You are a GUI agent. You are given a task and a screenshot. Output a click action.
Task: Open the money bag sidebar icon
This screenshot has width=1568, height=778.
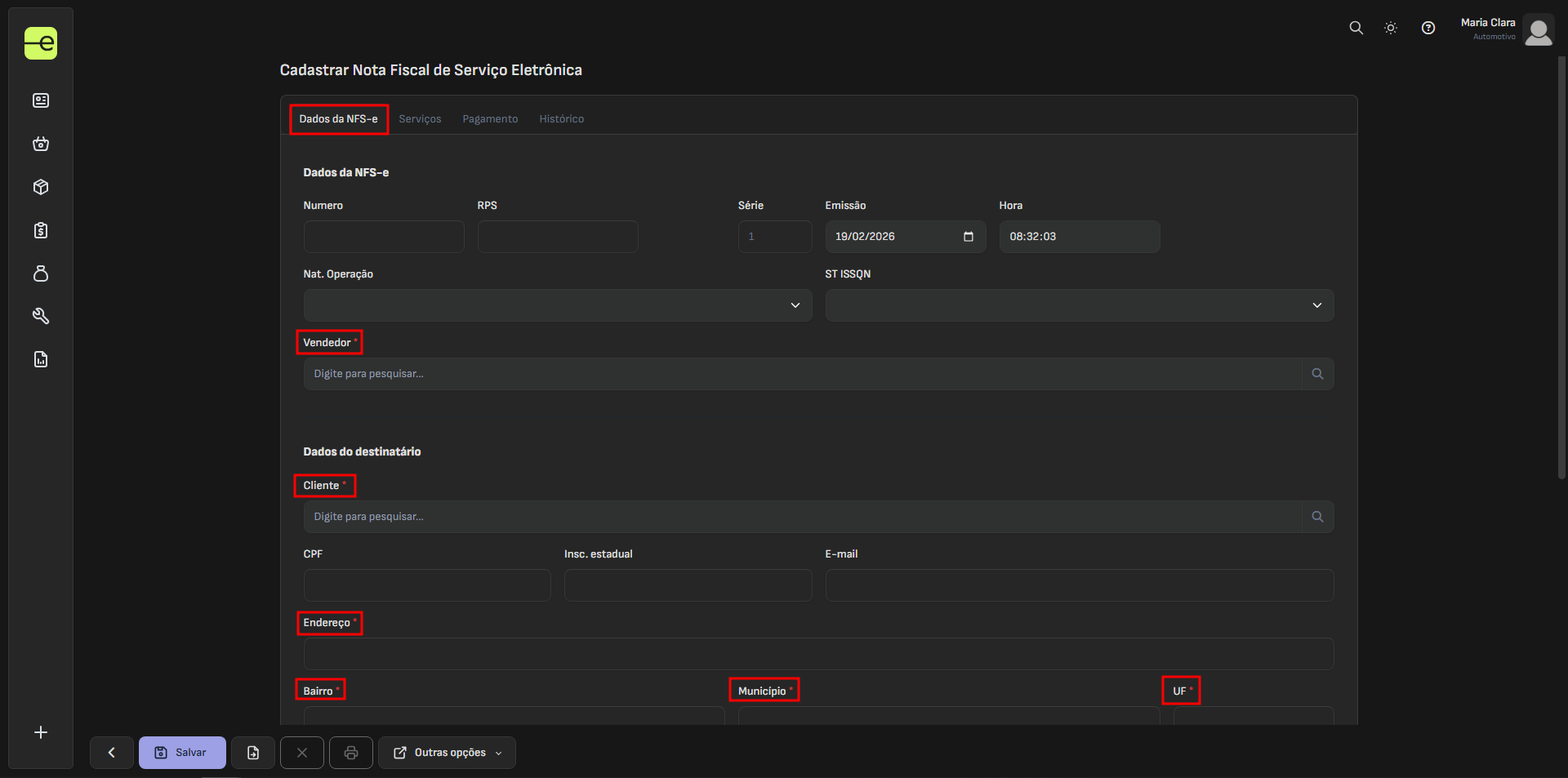coord(41,273)
